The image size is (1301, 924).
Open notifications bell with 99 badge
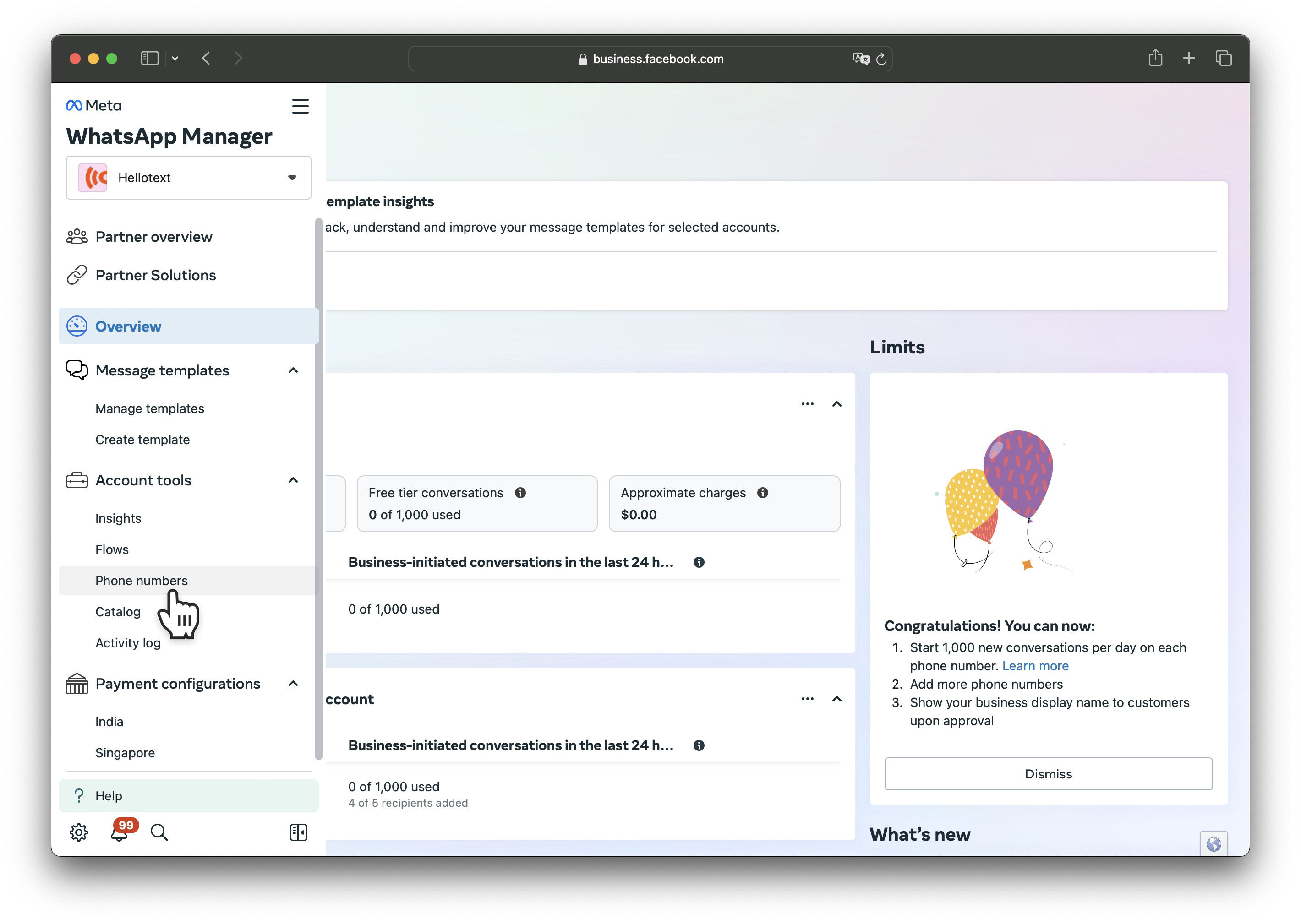point(120,832)
